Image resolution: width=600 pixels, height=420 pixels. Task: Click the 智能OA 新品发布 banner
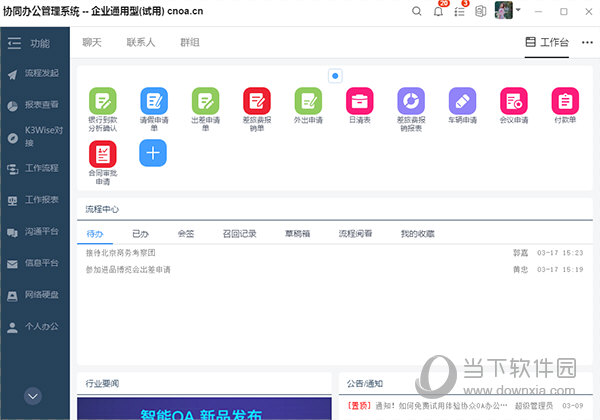204,409
